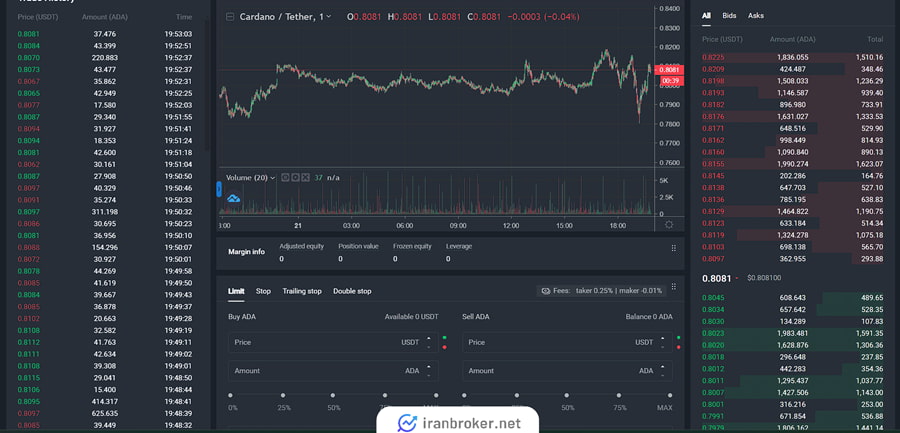
Task: Focus the Sell ADA Amount input field
Action: tap(568, 371)
